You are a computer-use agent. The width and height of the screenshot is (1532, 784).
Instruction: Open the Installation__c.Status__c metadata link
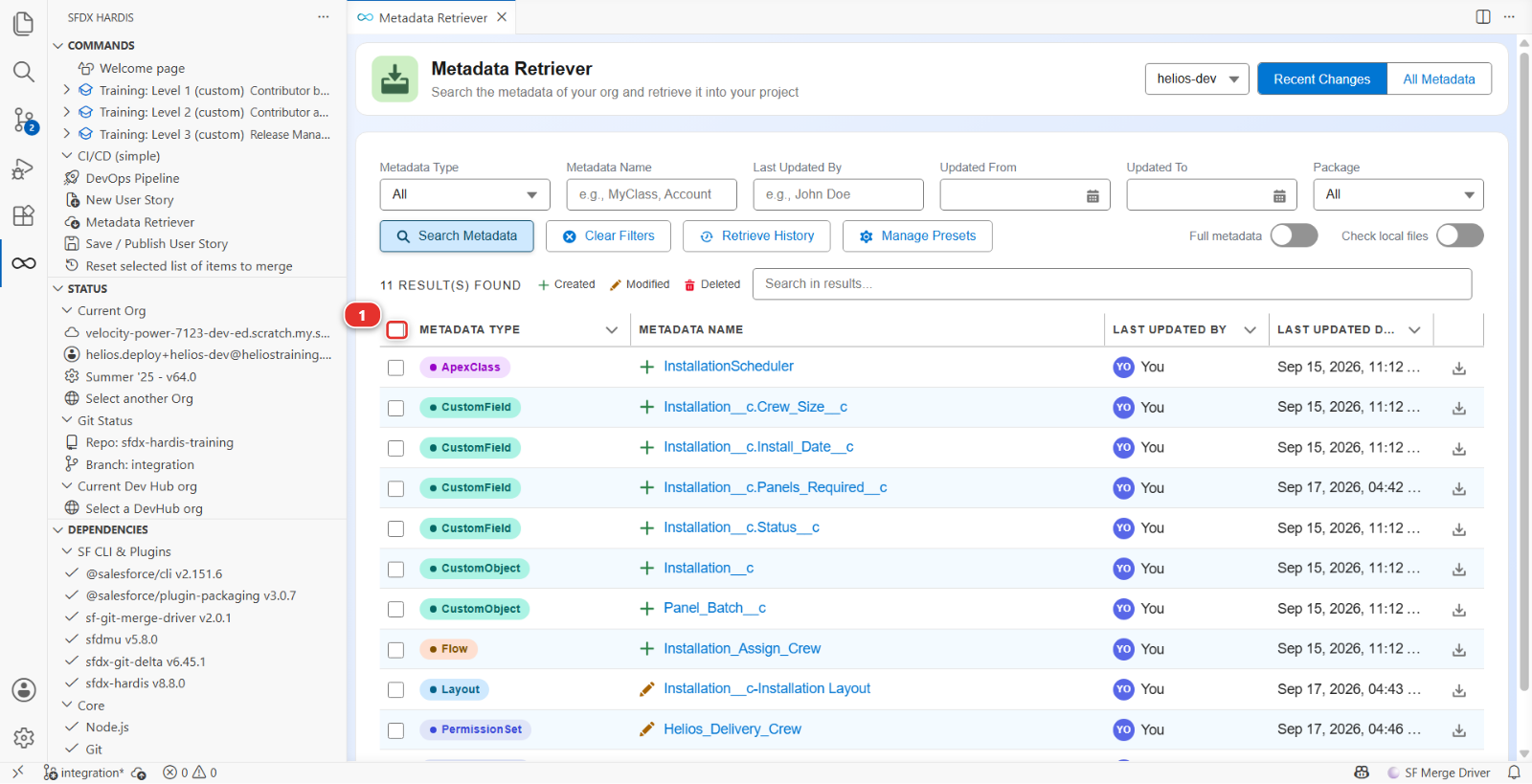(x=741, y=527)
